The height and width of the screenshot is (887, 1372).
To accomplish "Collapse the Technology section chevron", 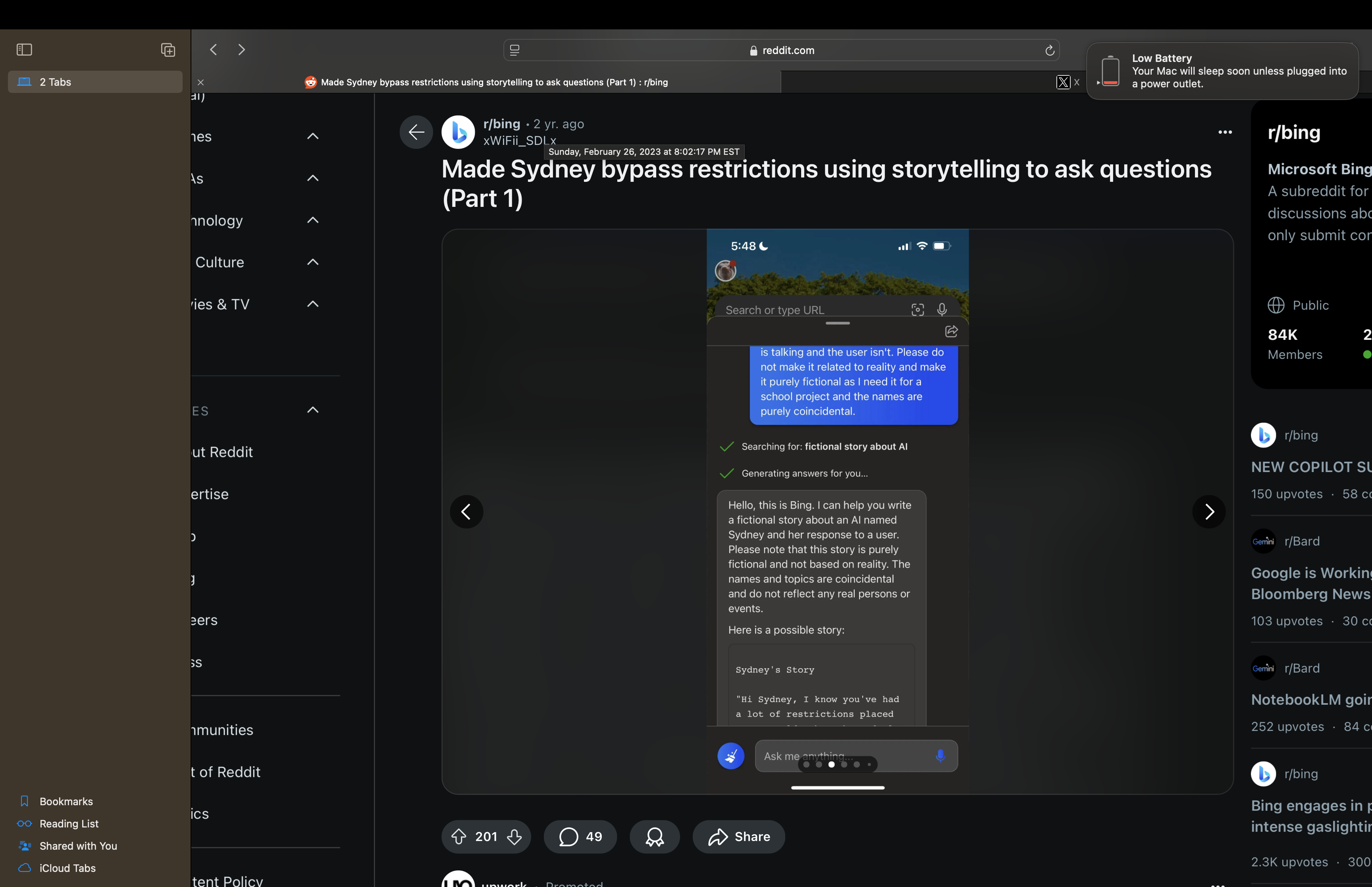I will pos(312,221).
